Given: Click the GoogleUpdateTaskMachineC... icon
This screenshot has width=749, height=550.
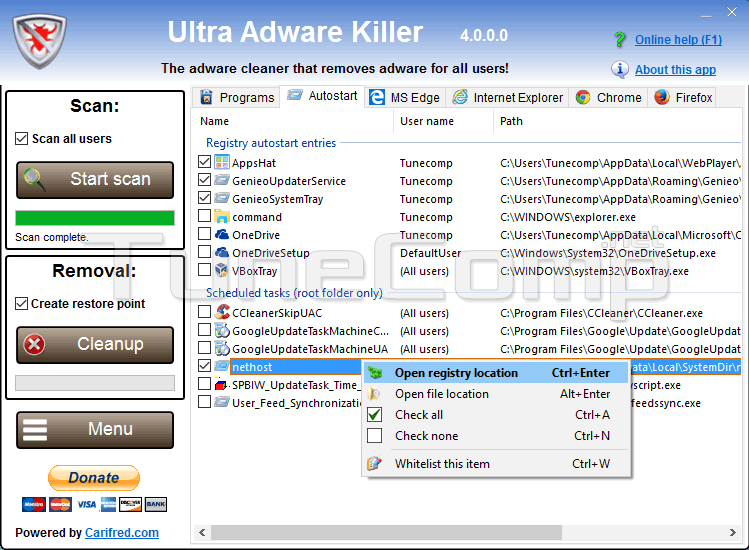Looking at the screenshot, I should tap(222, 330).
